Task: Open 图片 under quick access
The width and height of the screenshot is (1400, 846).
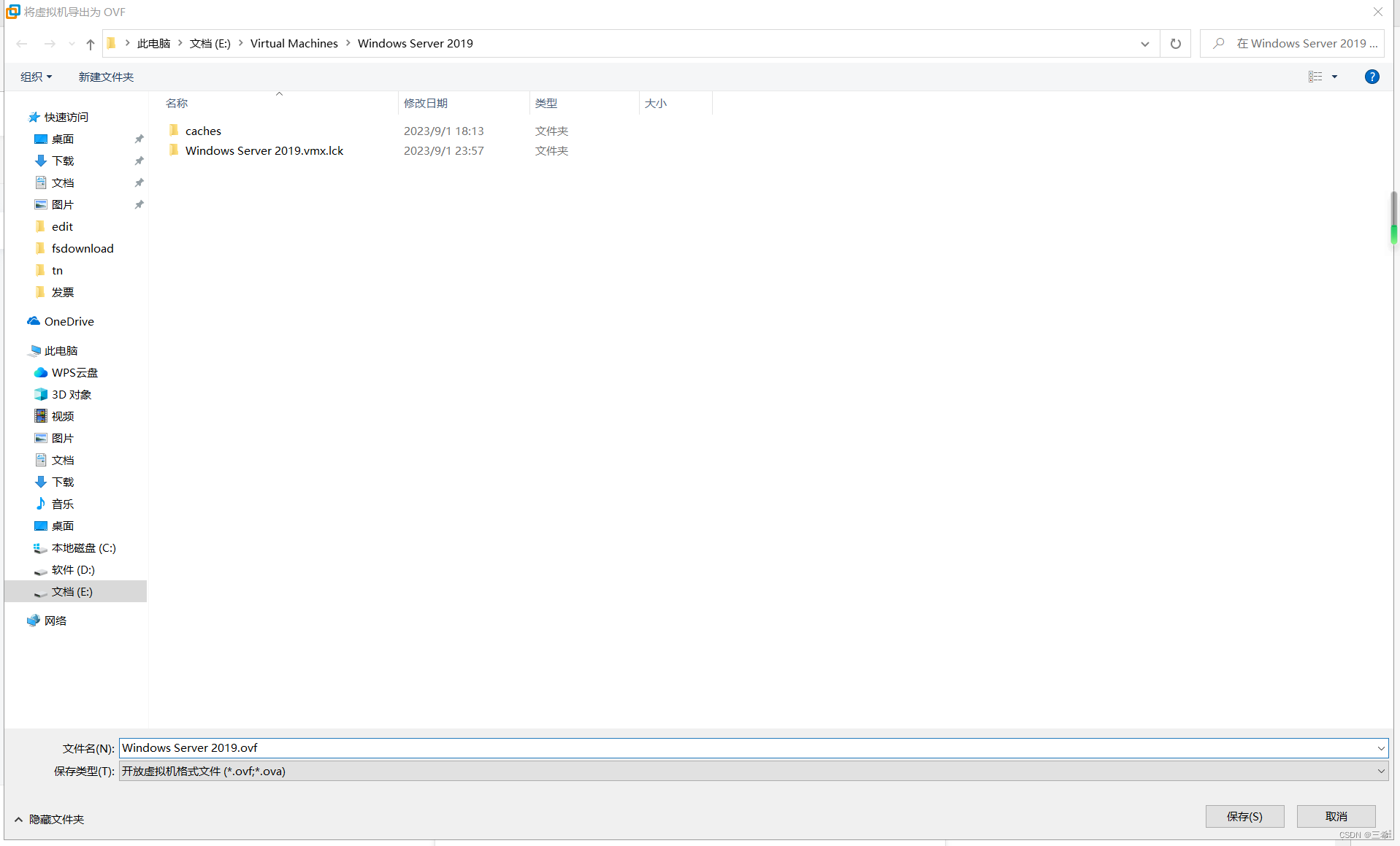Action: (x=62, y=204)
